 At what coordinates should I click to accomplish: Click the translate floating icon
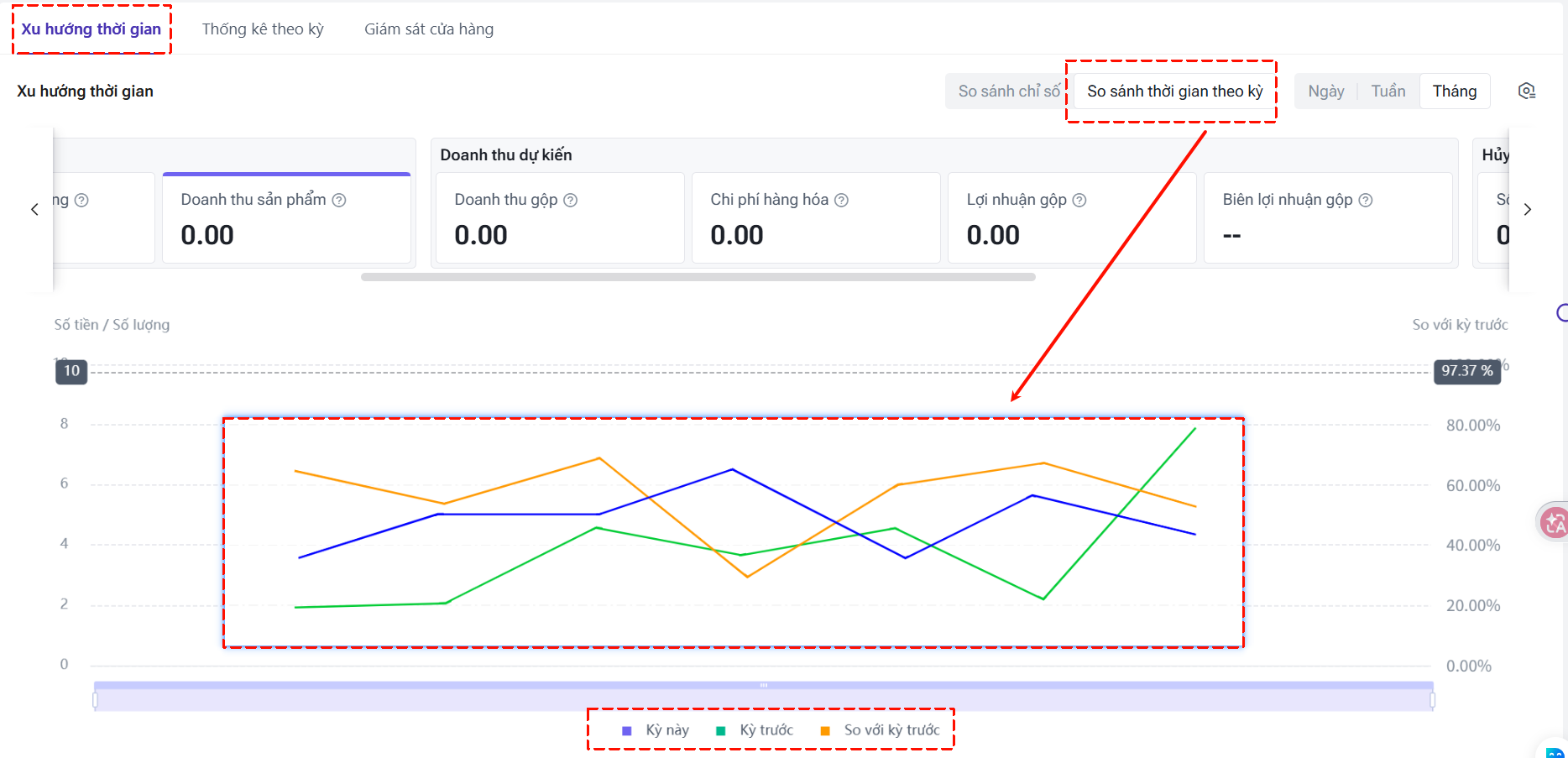click(1554, 524)
